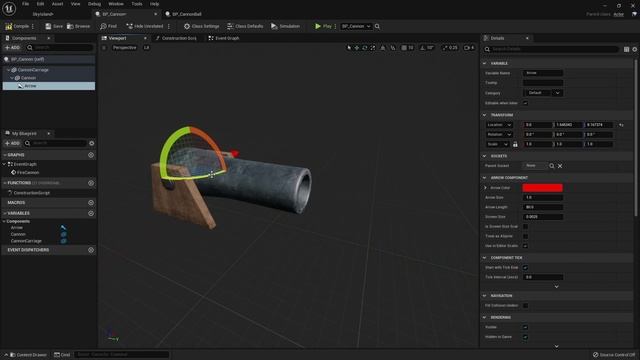Open the Tools menu
Screen dimensions: 640x360
pyautogui.click(x=137, y=4)
